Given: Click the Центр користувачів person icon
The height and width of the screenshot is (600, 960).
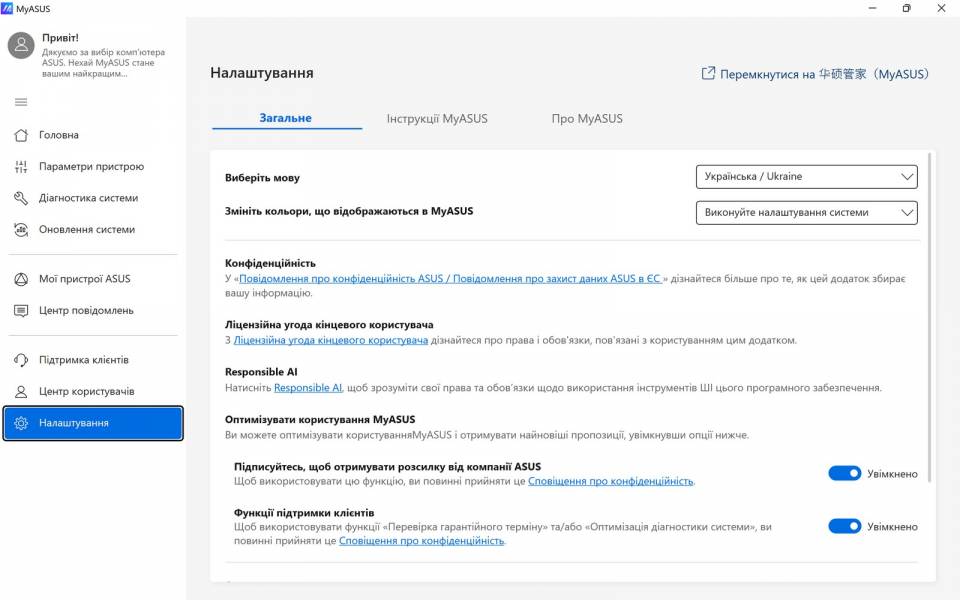Looking at the screenshot, I should (21, 391).
